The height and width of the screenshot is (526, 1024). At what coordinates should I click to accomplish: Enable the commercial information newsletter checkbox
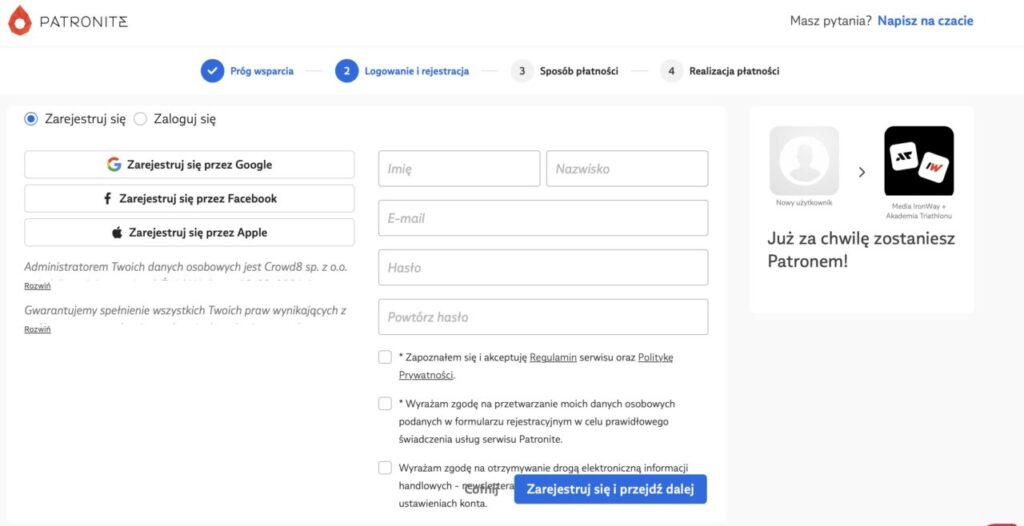pos(385,467)
